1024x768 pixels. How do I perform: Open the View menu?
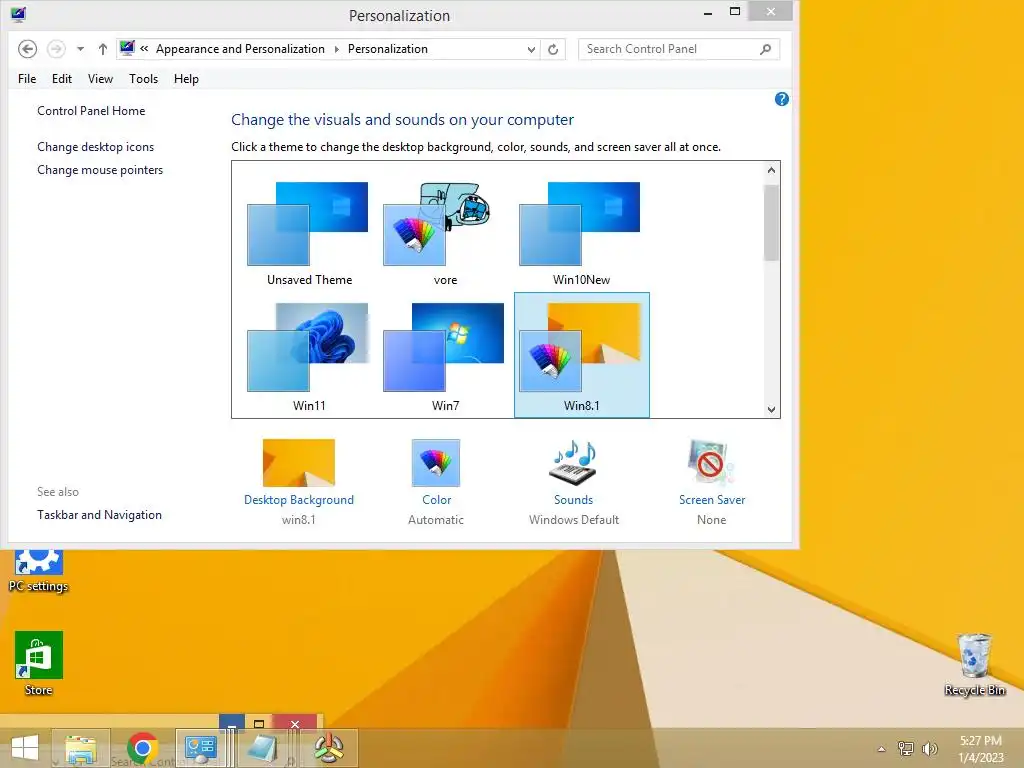[x=100, y=79]
